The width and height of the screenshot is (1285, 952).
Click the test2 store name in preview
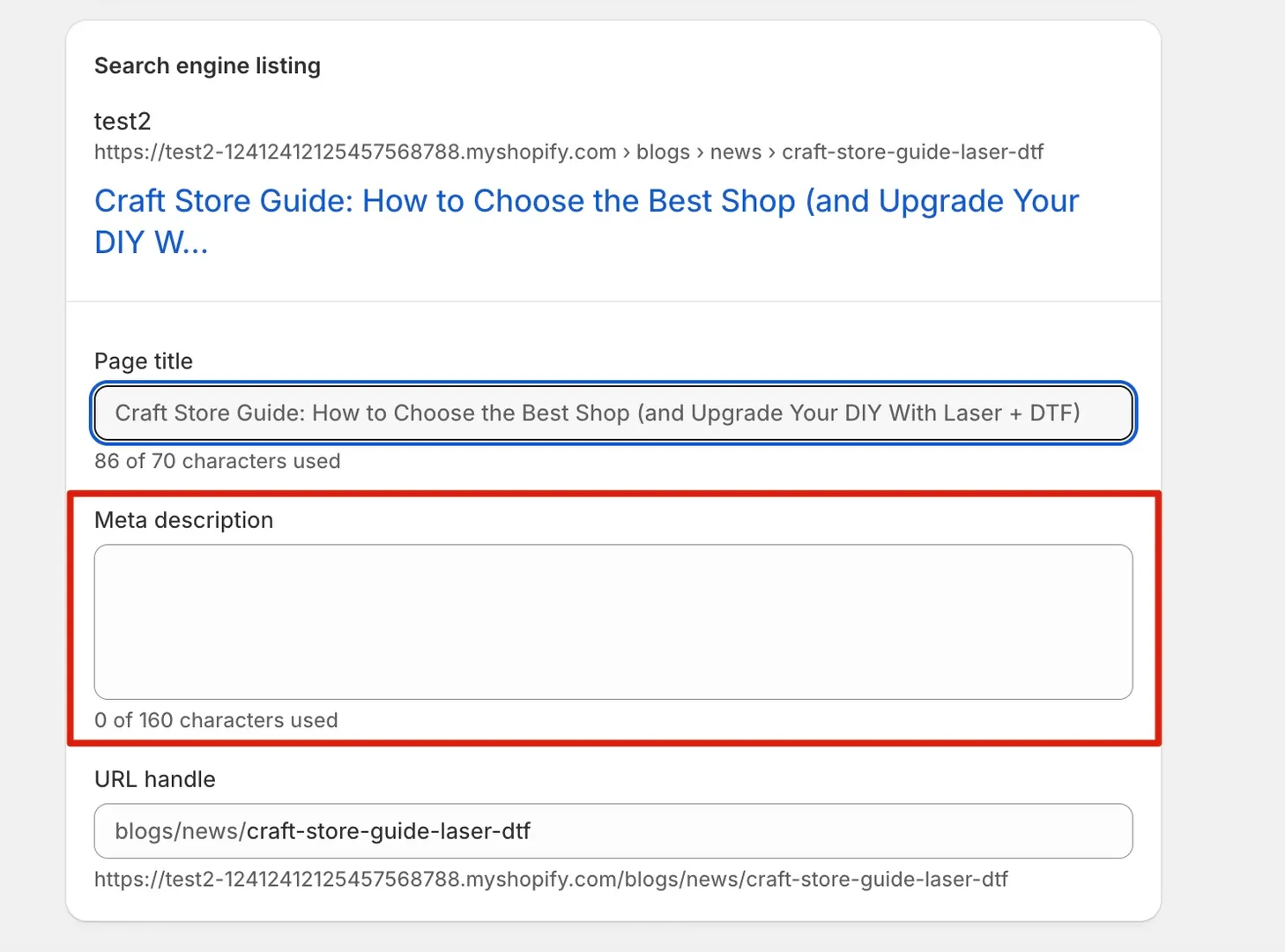123,121
